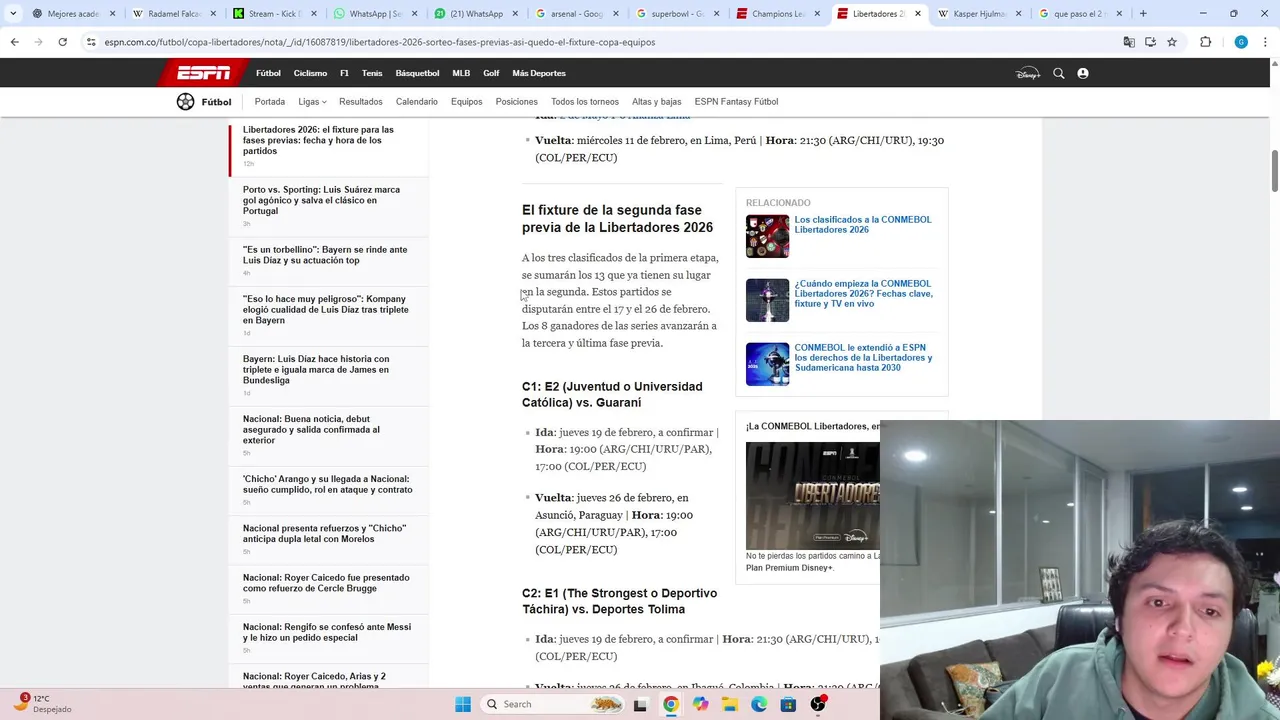This screenshot has height=720, width=1280.
Task: Open 'Es un torbellino: Bayern' article
Action: click(325, 255)
